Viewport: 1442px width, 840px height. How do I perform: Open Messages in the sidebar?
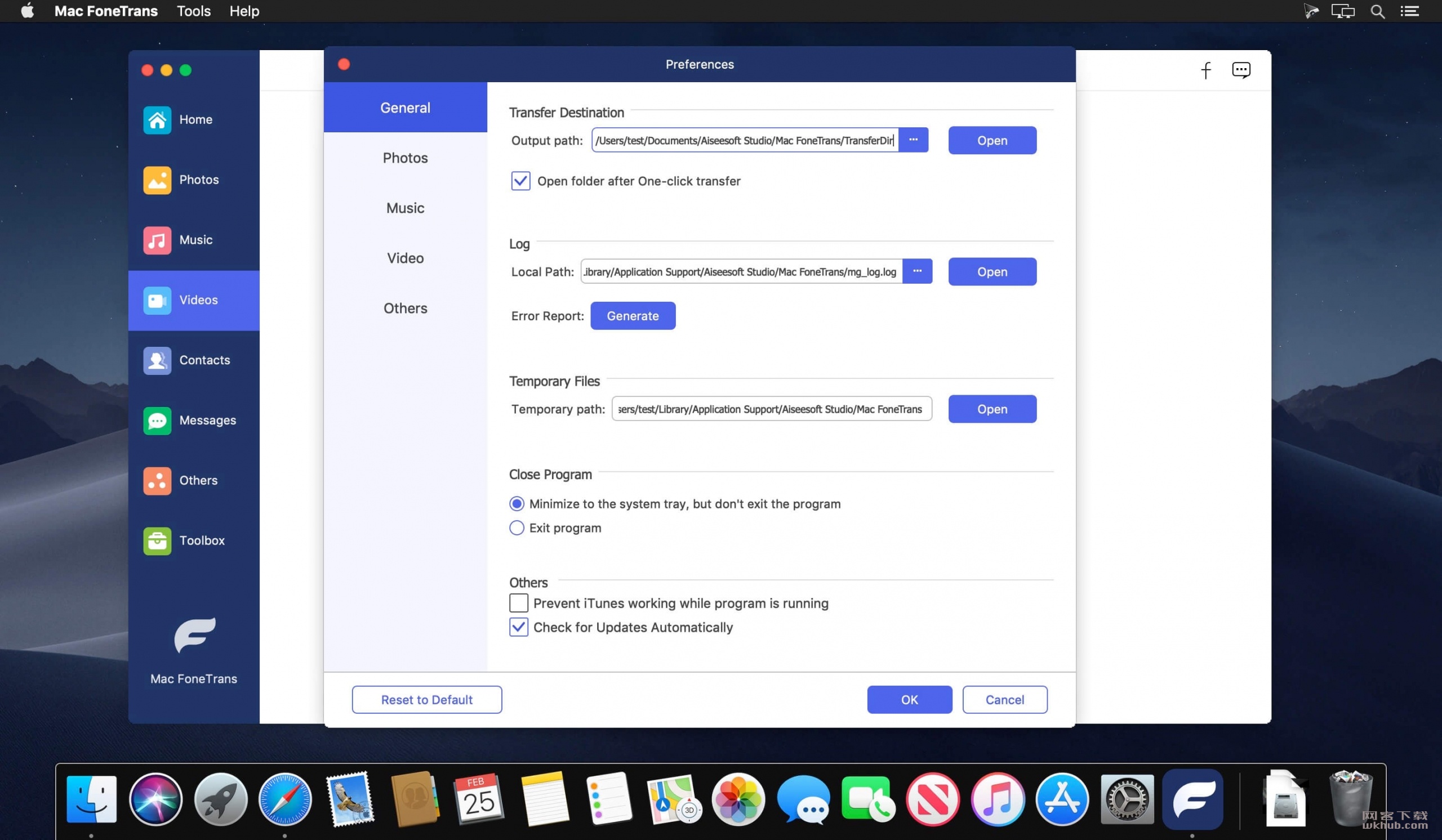click(193, 421)
